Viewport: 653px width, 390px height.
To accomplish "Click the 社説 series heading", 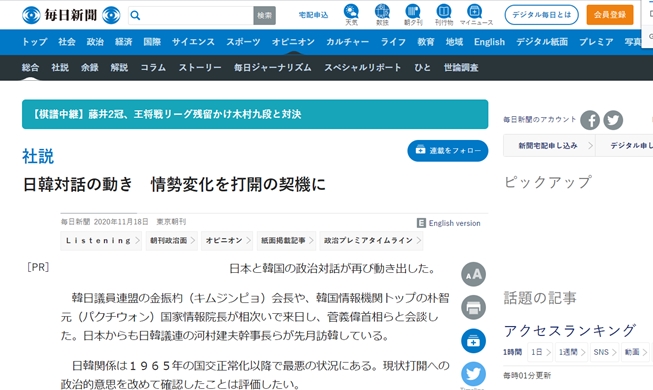I will [38, 156].
